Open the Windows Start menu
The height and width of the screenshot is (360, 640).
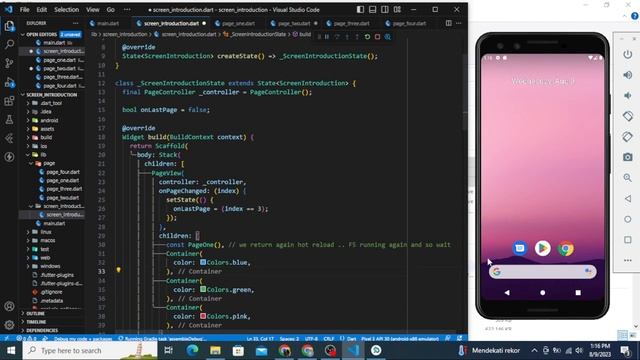tap(11, 351)
